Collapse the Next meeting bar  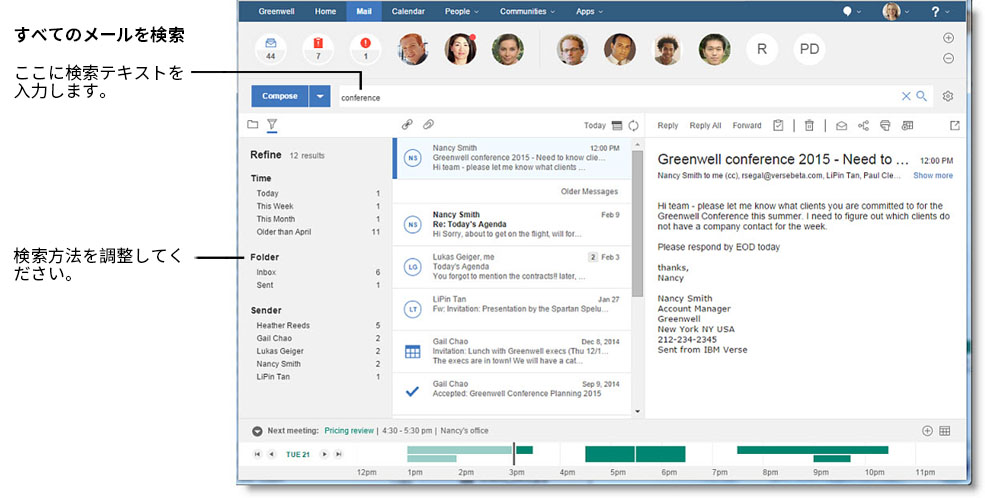[x=257, y=431]
